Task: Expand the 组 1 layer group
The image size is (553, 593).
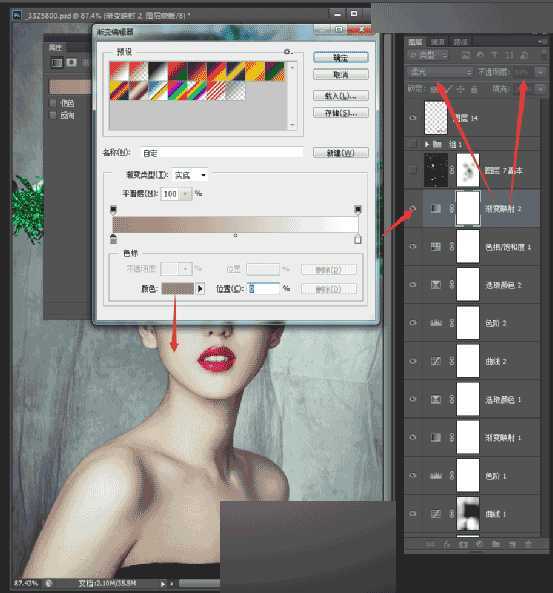Action: [427, 144]
